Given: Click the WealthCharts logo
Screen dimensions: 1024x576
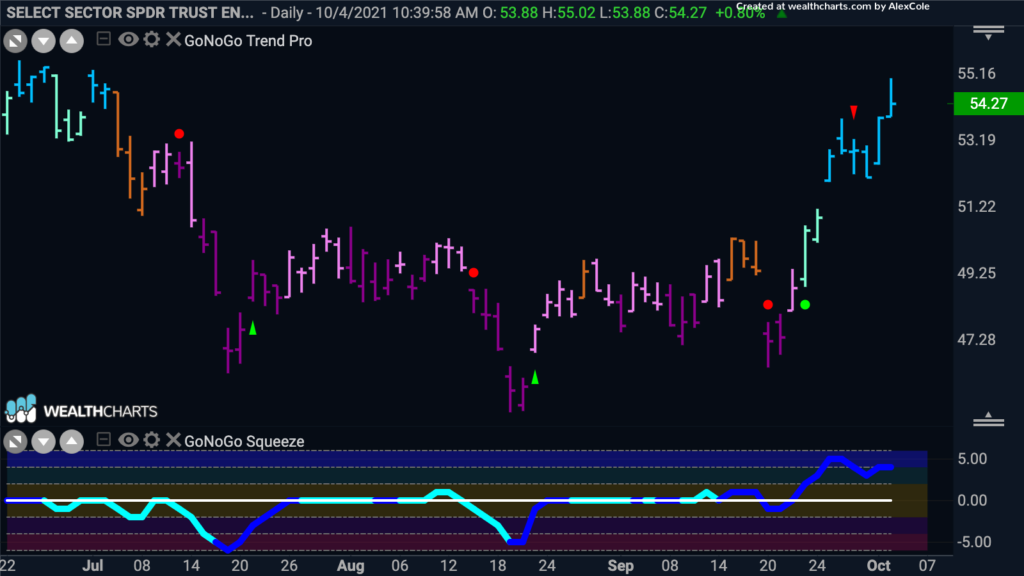Looking at the screenshot, I should tap(82, 409).
